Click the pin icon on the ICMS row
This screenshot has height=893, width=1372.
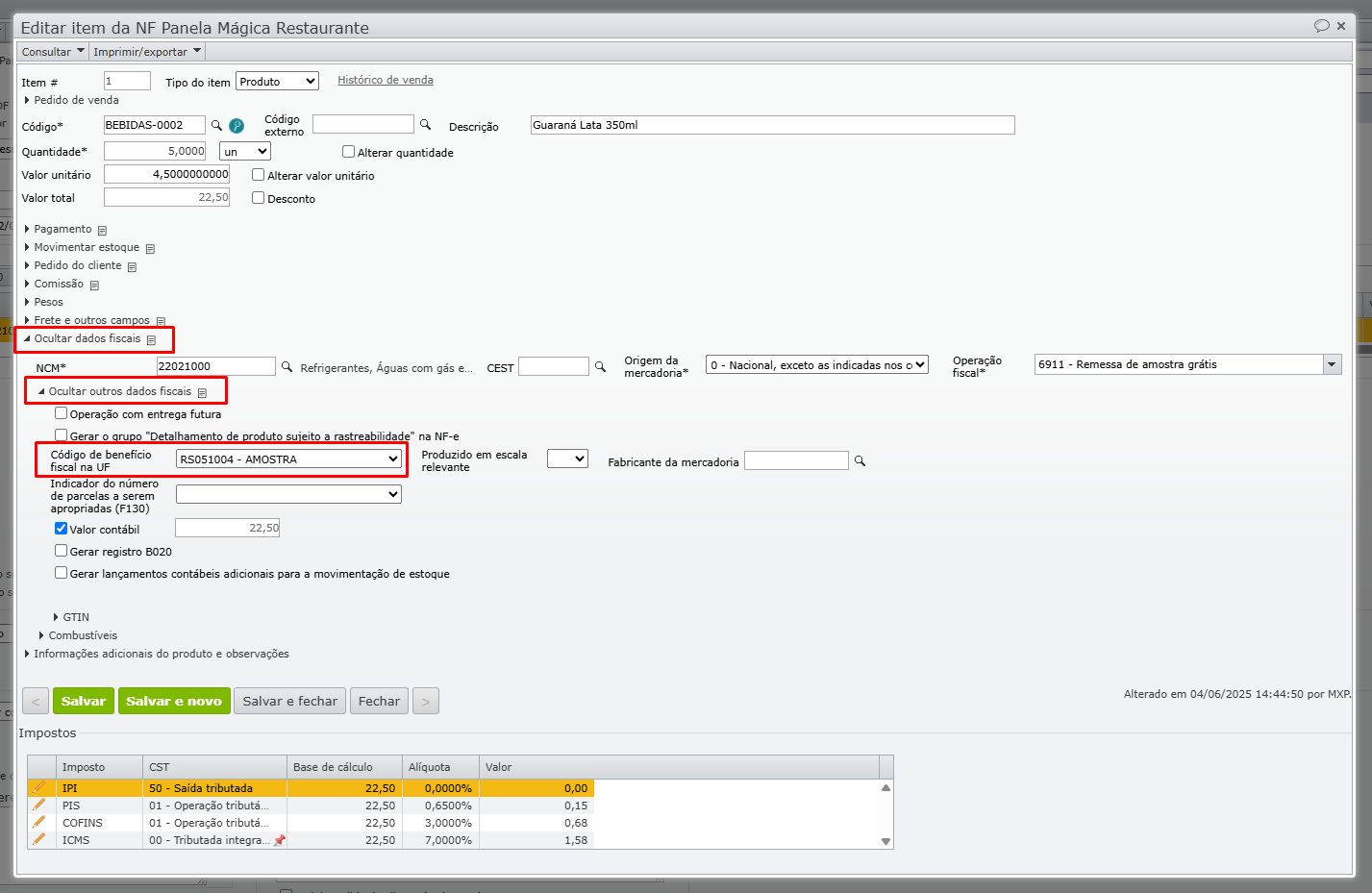click(x=279, y=840)
